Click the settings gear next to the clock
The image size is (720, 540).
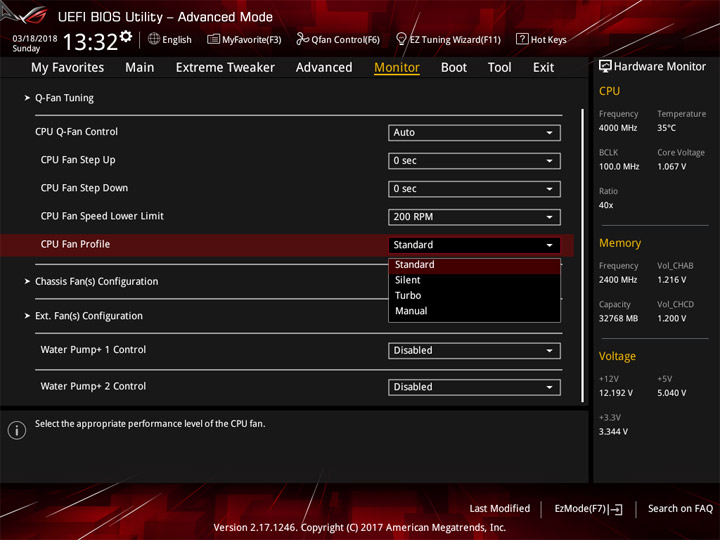click(125, 36)
